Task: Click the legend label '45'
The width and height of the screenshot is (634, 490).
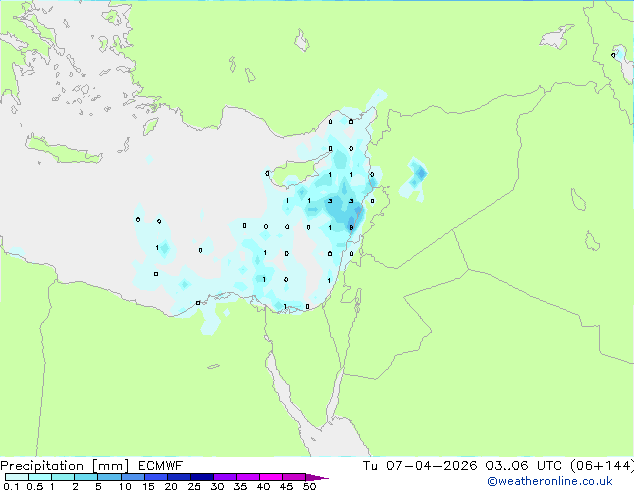Action: point(286,486)
